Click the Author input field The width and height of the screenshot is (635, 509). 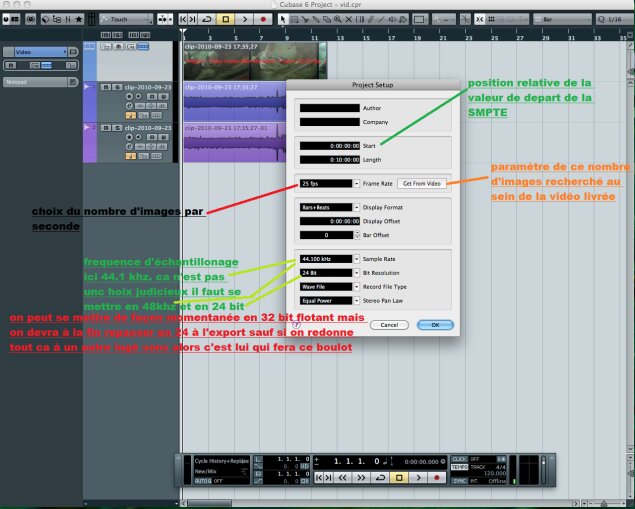tap(329, 108)
